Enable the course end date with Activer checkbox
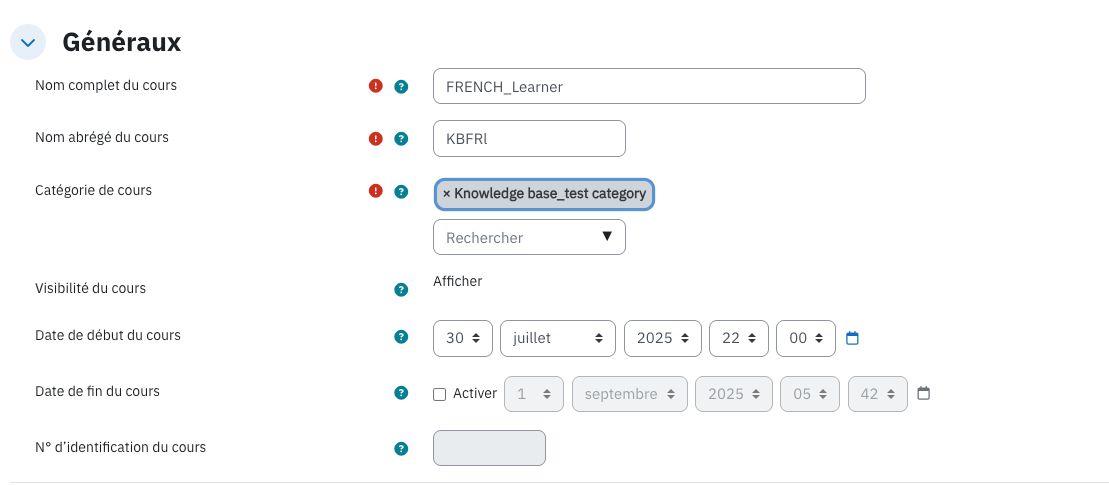Screen dimensions: 1109x485 [x=439, y=395]
